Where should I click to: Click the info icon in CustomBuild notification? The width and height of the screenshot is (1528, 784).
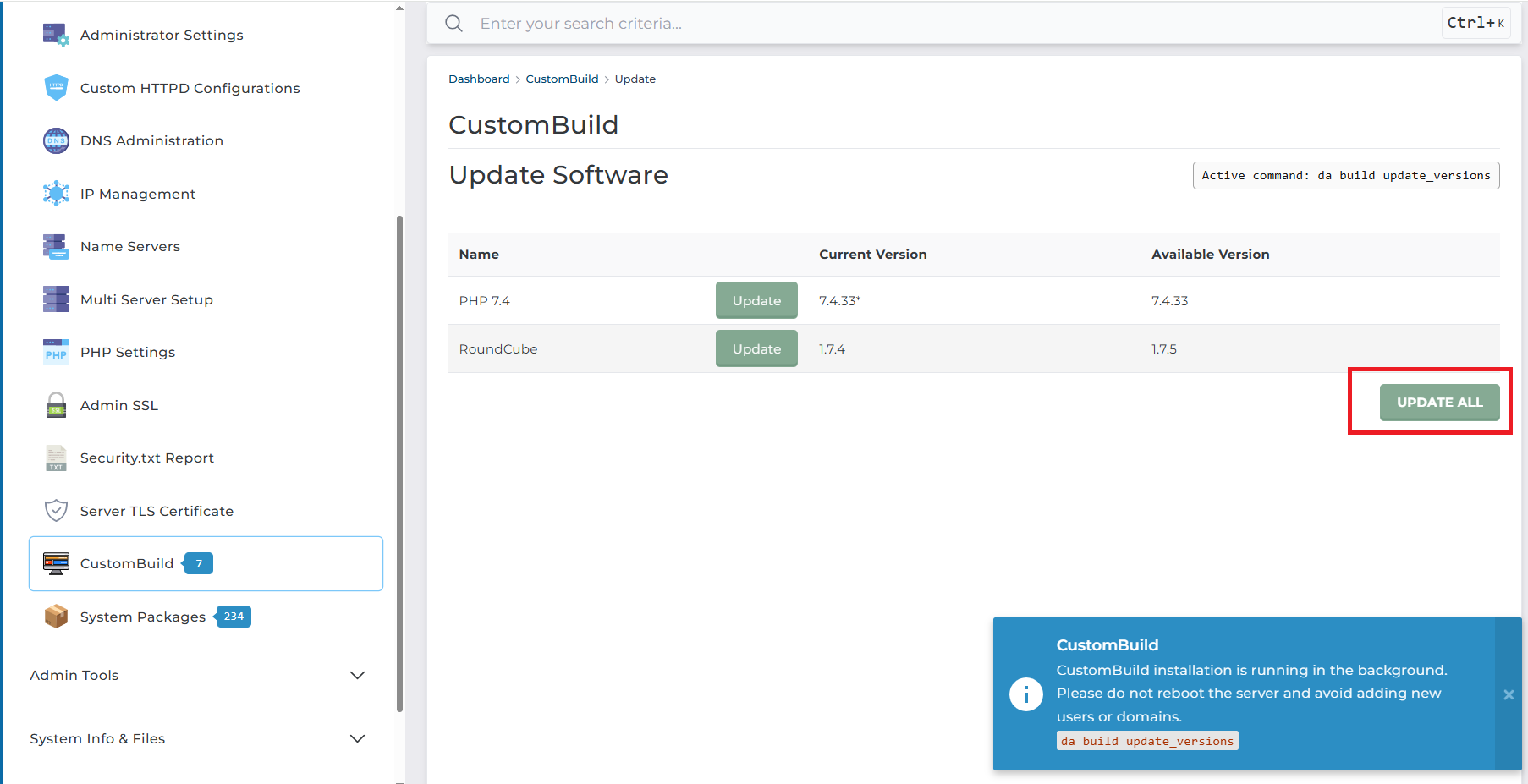pyautogui.click(x=1025, y=694)
